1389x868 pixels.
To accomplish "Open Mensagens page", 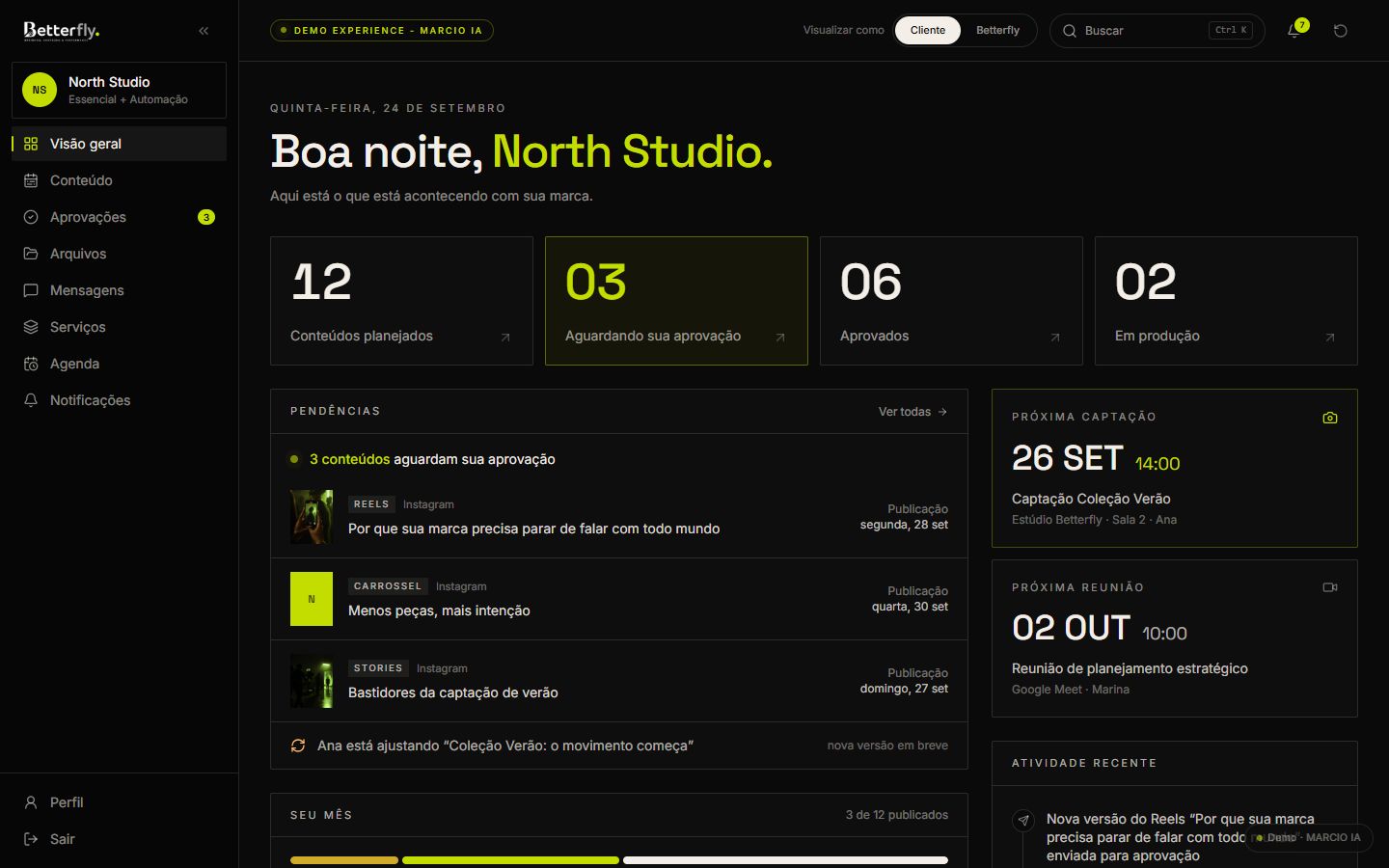I will 119,290.
